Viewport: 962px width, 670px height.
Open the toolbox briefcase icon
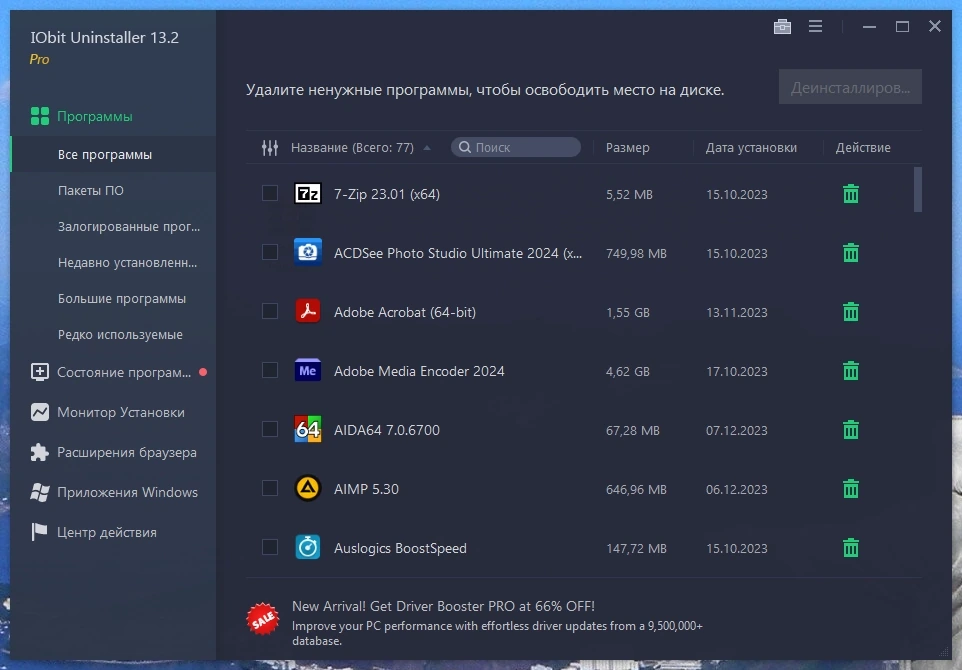(782, 26)
